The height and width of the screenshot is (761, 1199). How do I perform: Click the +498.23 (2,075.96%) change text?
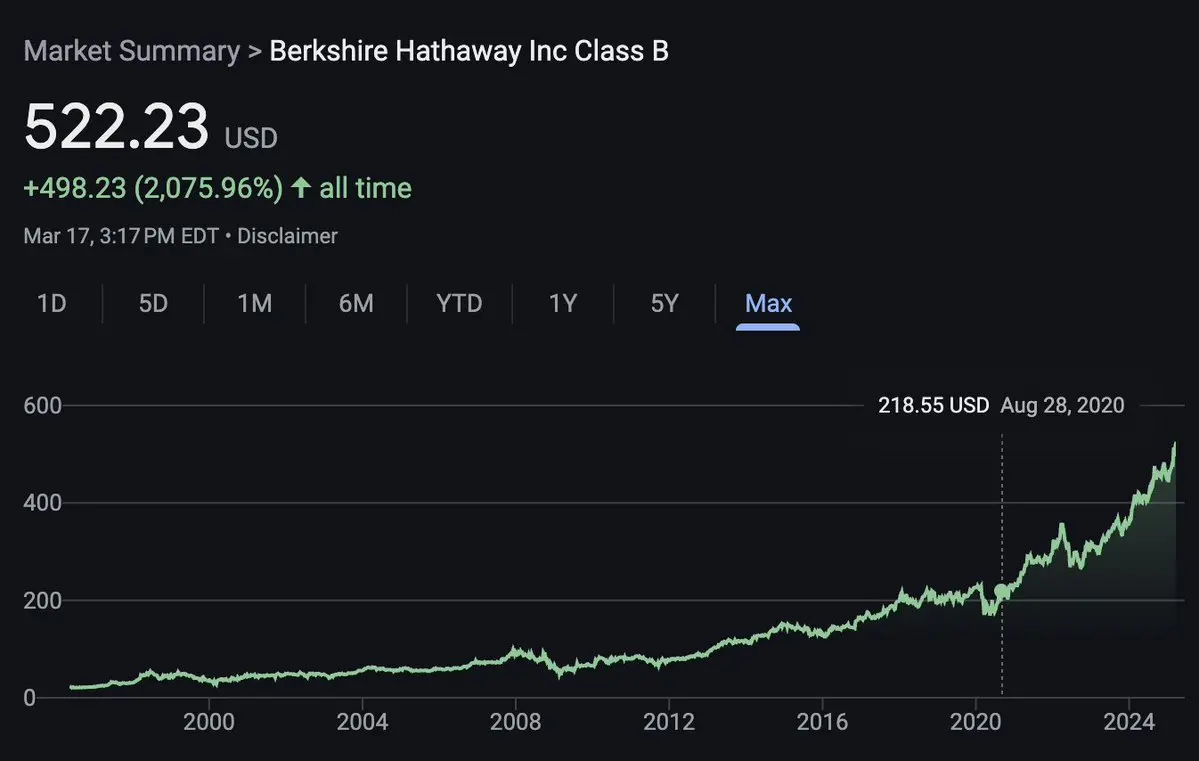153,188
